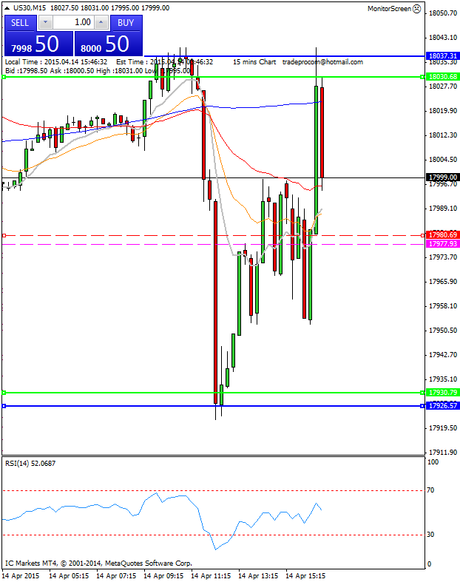Click the 18030.68 price label
The height and width of the screenshot is (582, 460).
443,76
